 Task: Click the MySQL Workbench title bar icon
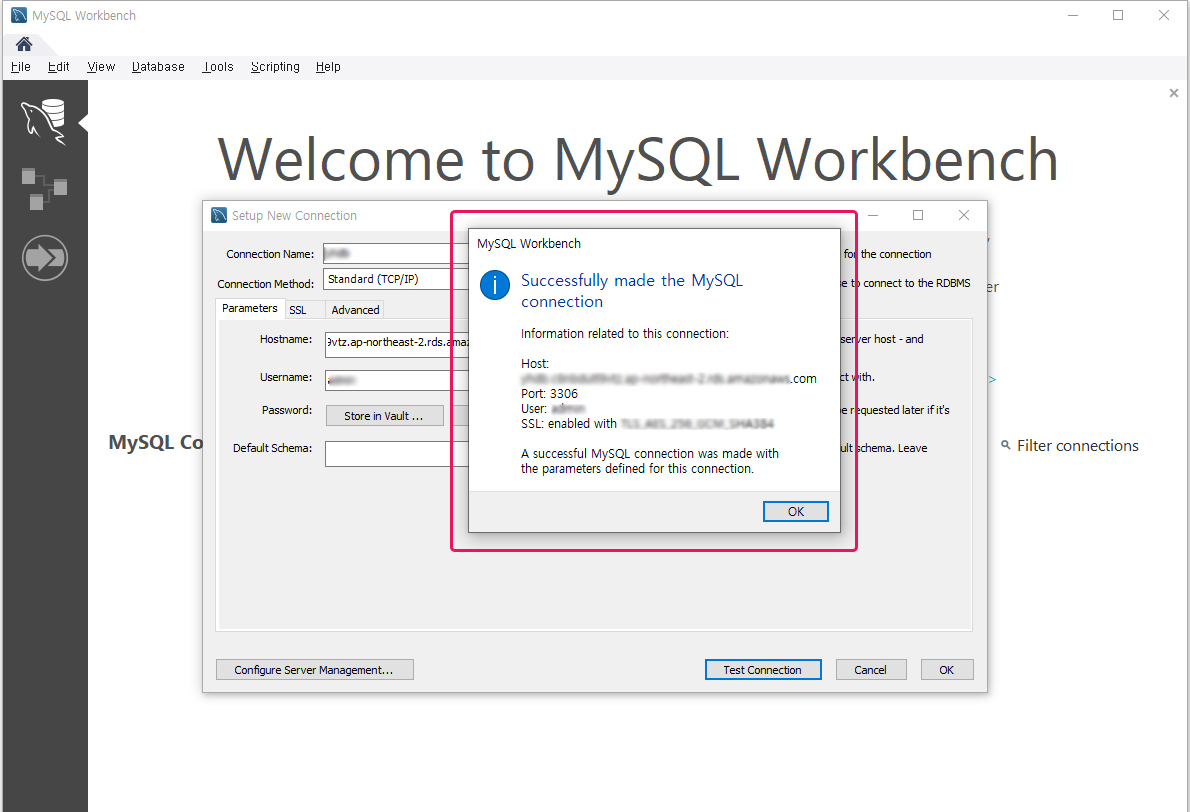coord(19,15)
